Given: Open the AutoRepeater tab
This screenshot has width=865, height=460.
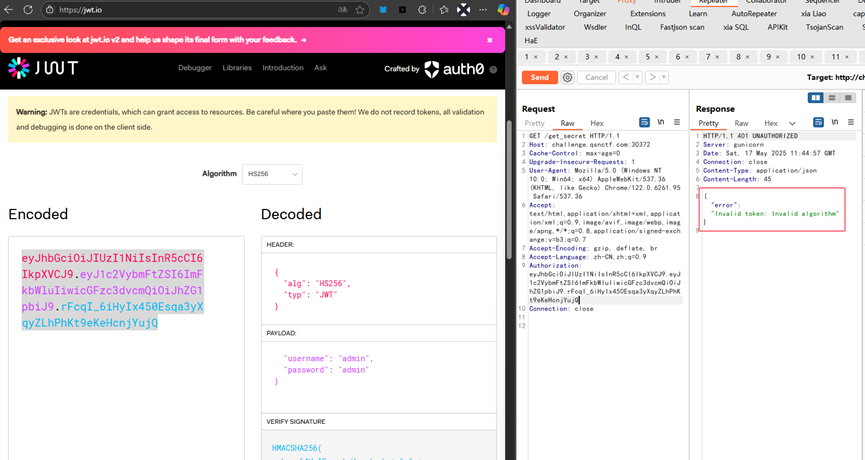Looking at the screenshot, I should [754, 14].
